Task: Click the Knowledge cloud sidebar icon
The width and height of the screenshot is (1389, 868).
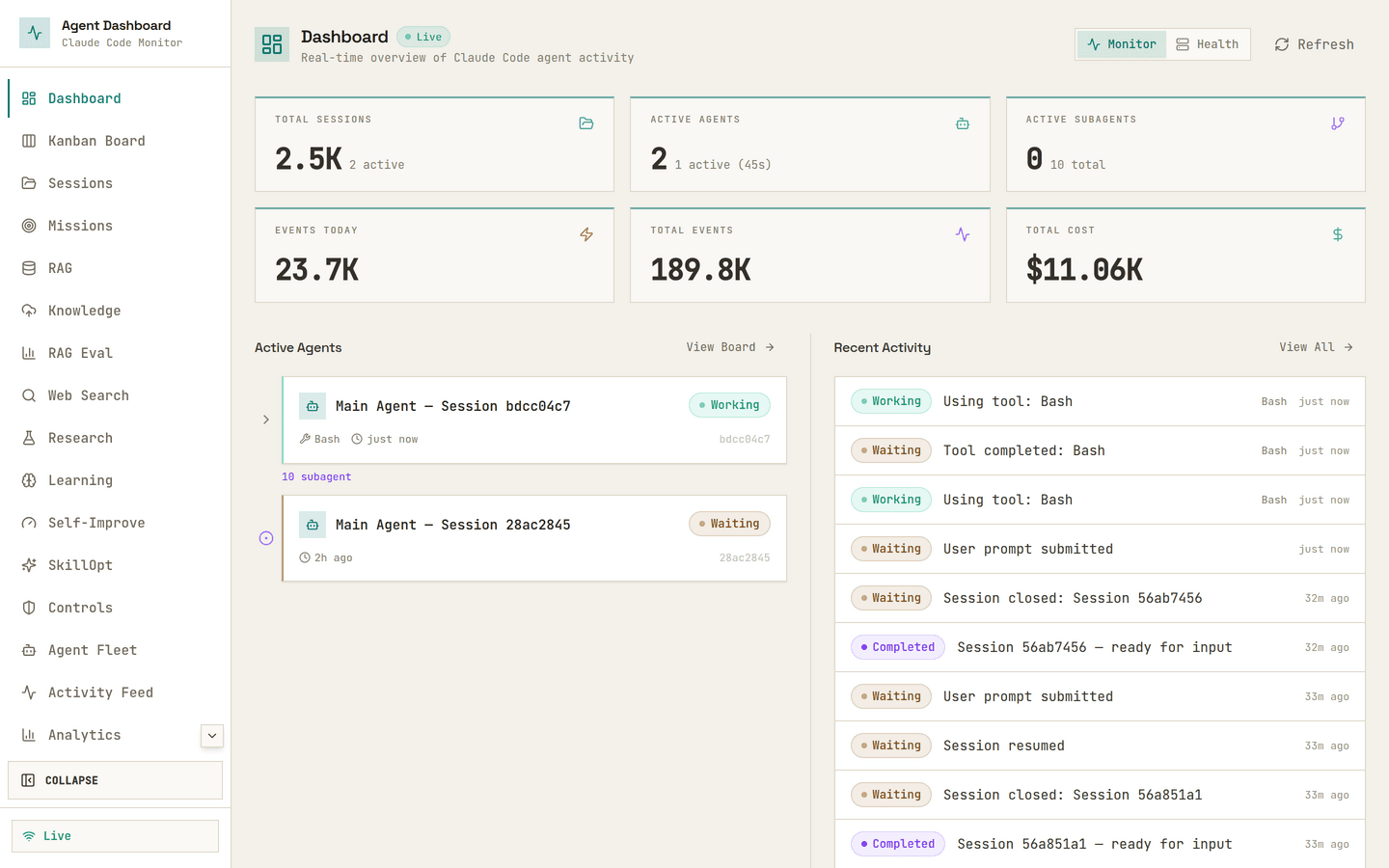Action: 29,311
